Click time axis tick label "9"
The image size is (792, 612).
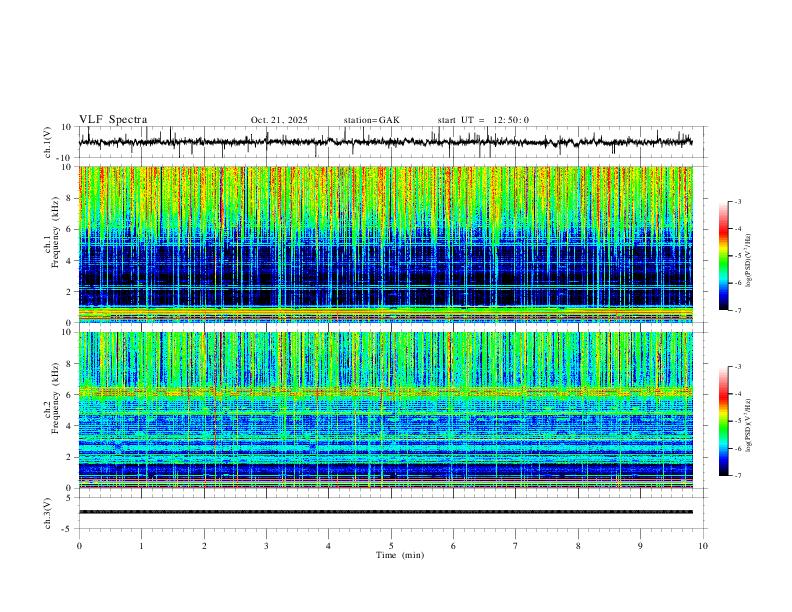tap(640, 546)
